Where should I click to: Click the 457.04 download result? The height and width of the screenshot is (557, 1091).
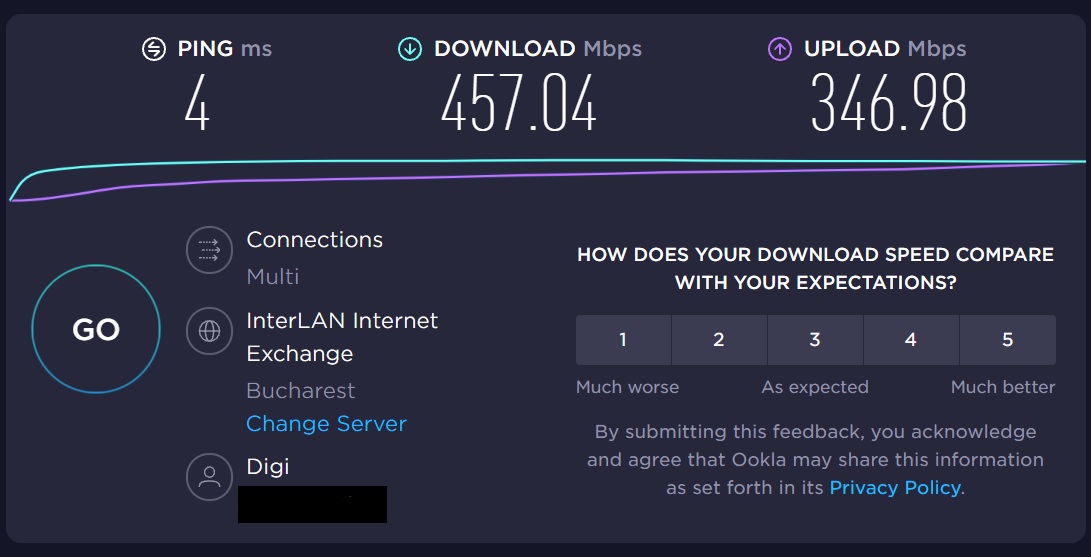click(x=519, y=104)
